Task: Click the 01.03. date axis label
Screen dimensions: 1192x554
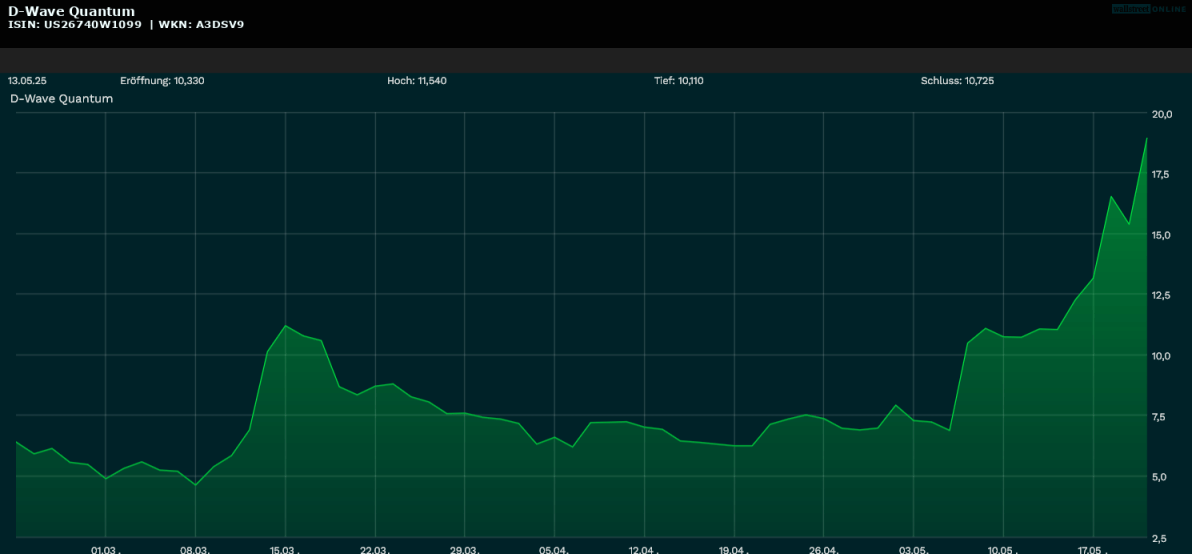Action: click(x=105, y=550)
